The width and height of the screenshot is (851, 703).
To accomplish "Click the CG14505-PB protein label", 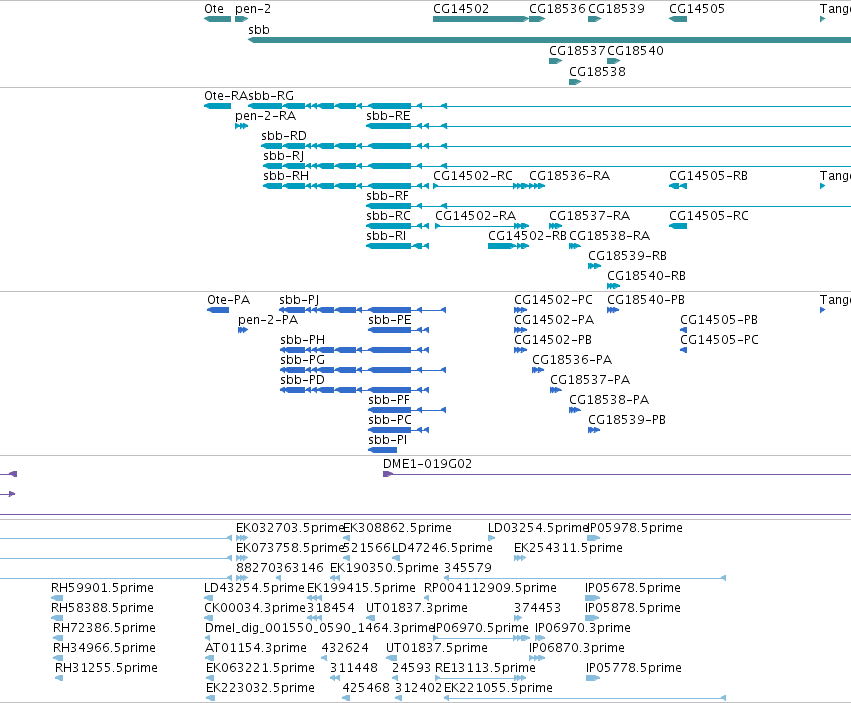I will pyautogui.click(x=719, y=320).
